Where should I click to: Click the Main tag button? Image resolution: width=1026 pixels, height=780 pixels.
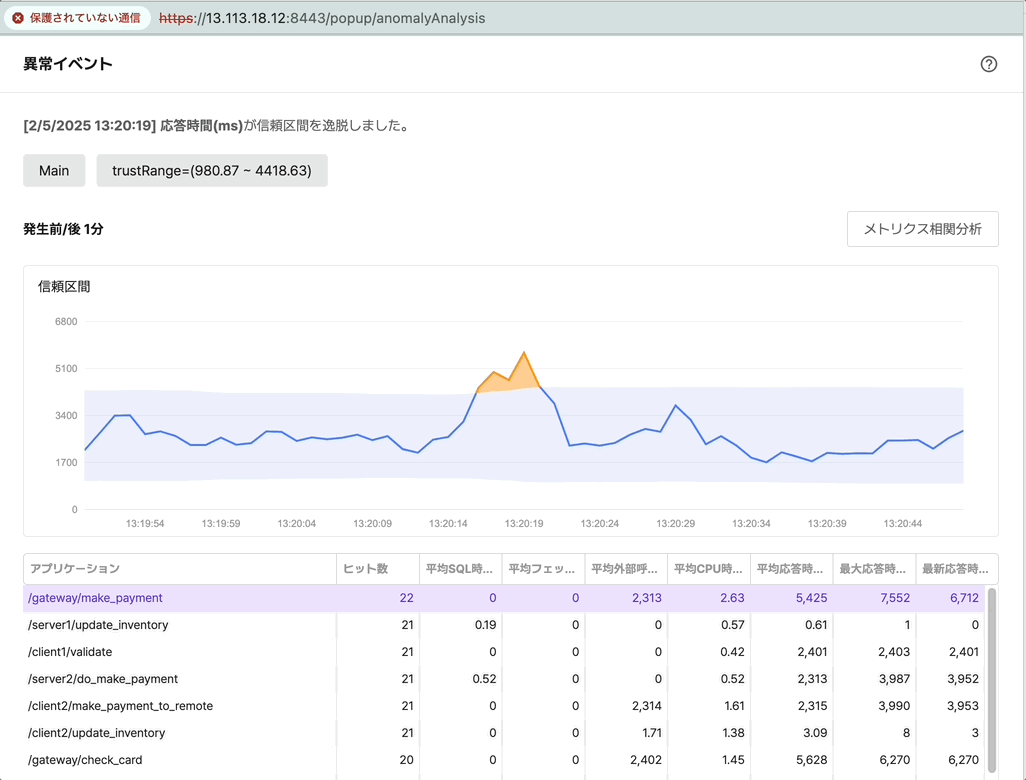click(x=54, y=171)
